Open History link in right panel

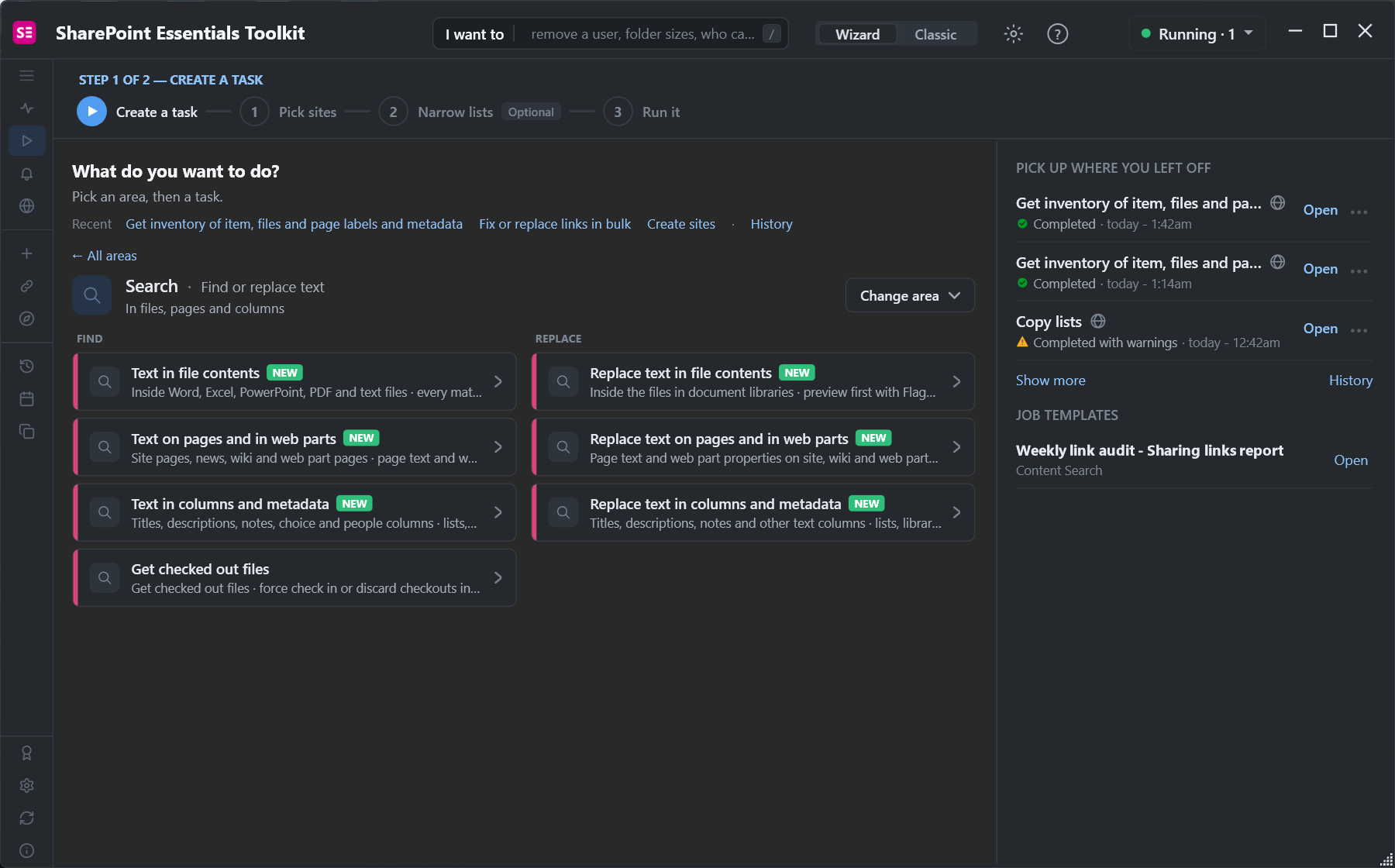[x=1350, y=381]
